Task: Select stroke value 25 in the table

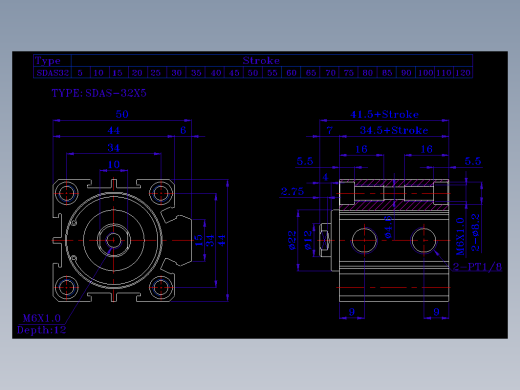Action: (156, 73)
